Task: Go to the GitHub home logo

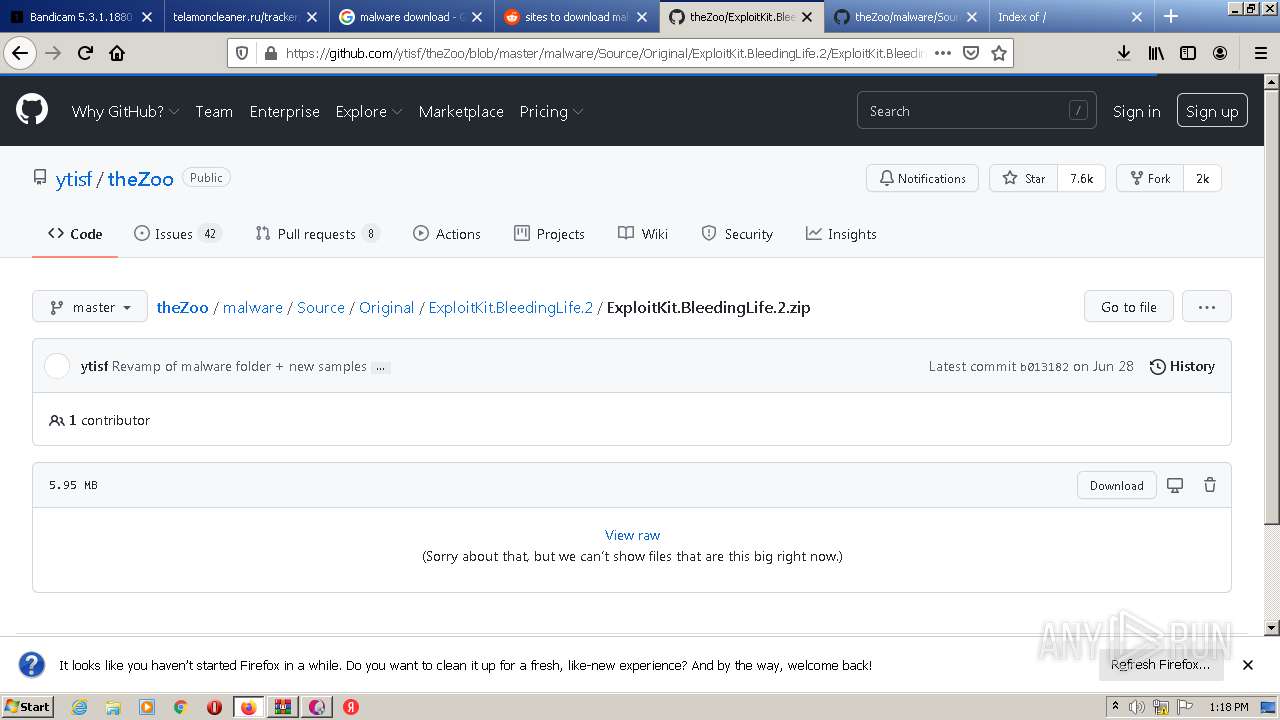Action: [x=32, y=110]
